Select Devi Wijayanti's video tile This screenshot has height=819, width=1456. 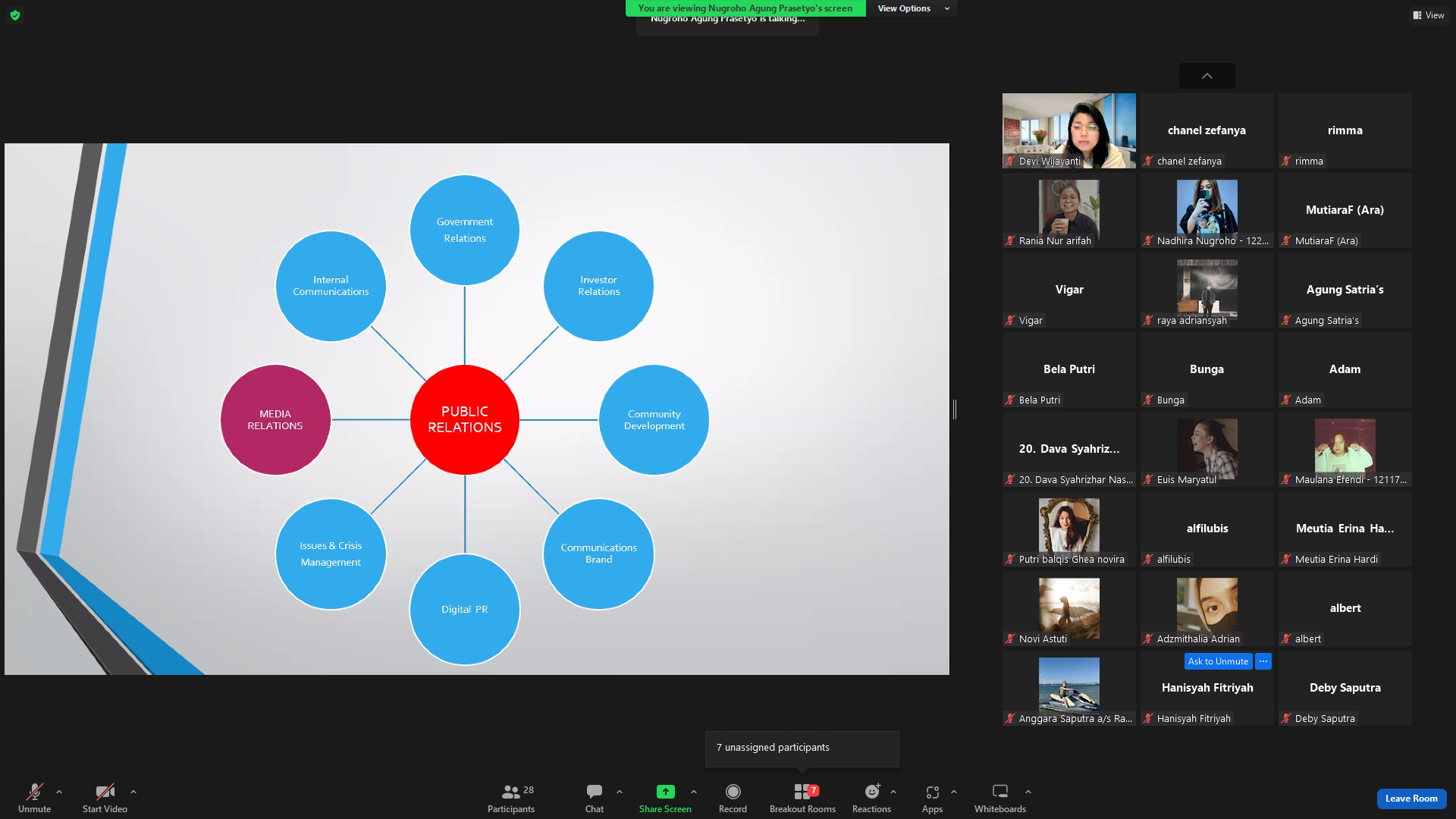pos(1069,130)
